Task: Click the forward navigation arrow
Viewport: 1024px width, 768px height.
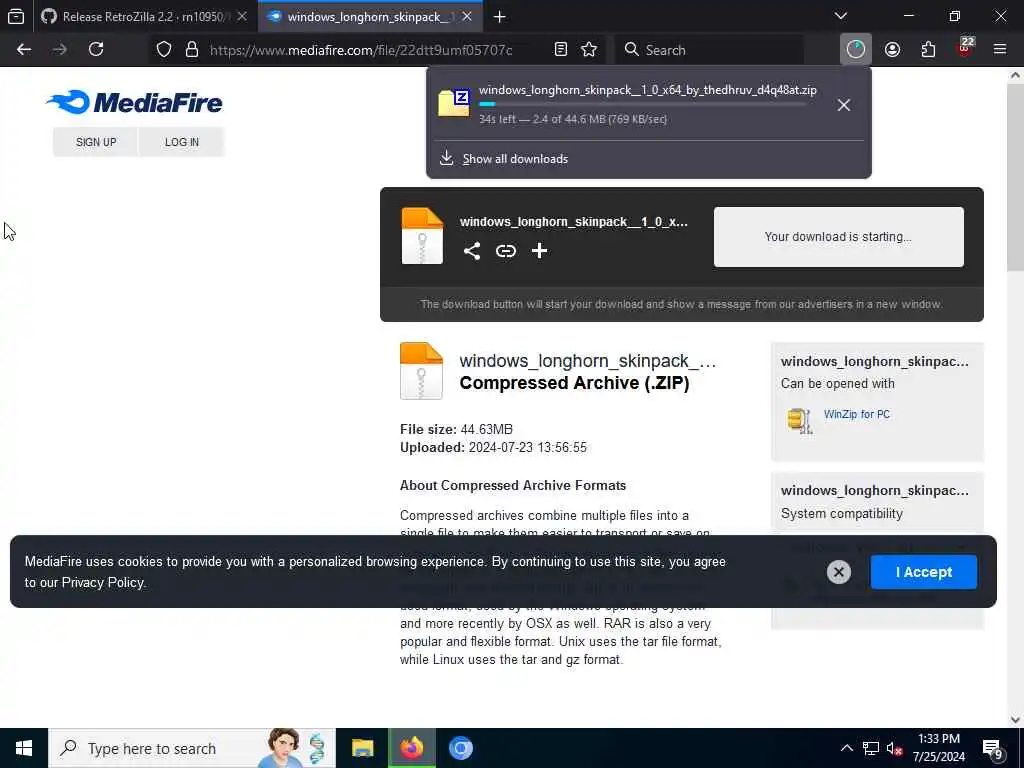Action: [x=59, y=50]
